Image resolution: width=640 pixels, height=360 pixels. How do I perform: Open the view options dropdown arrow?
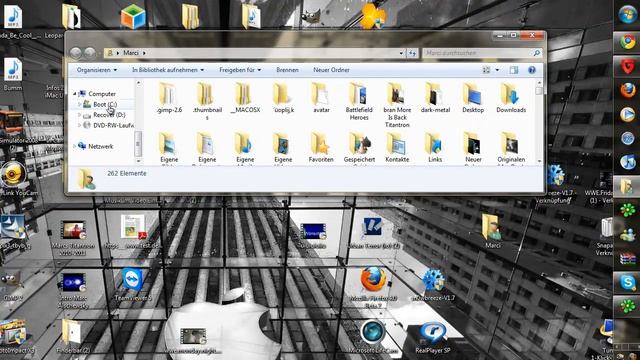pos(497,70)
